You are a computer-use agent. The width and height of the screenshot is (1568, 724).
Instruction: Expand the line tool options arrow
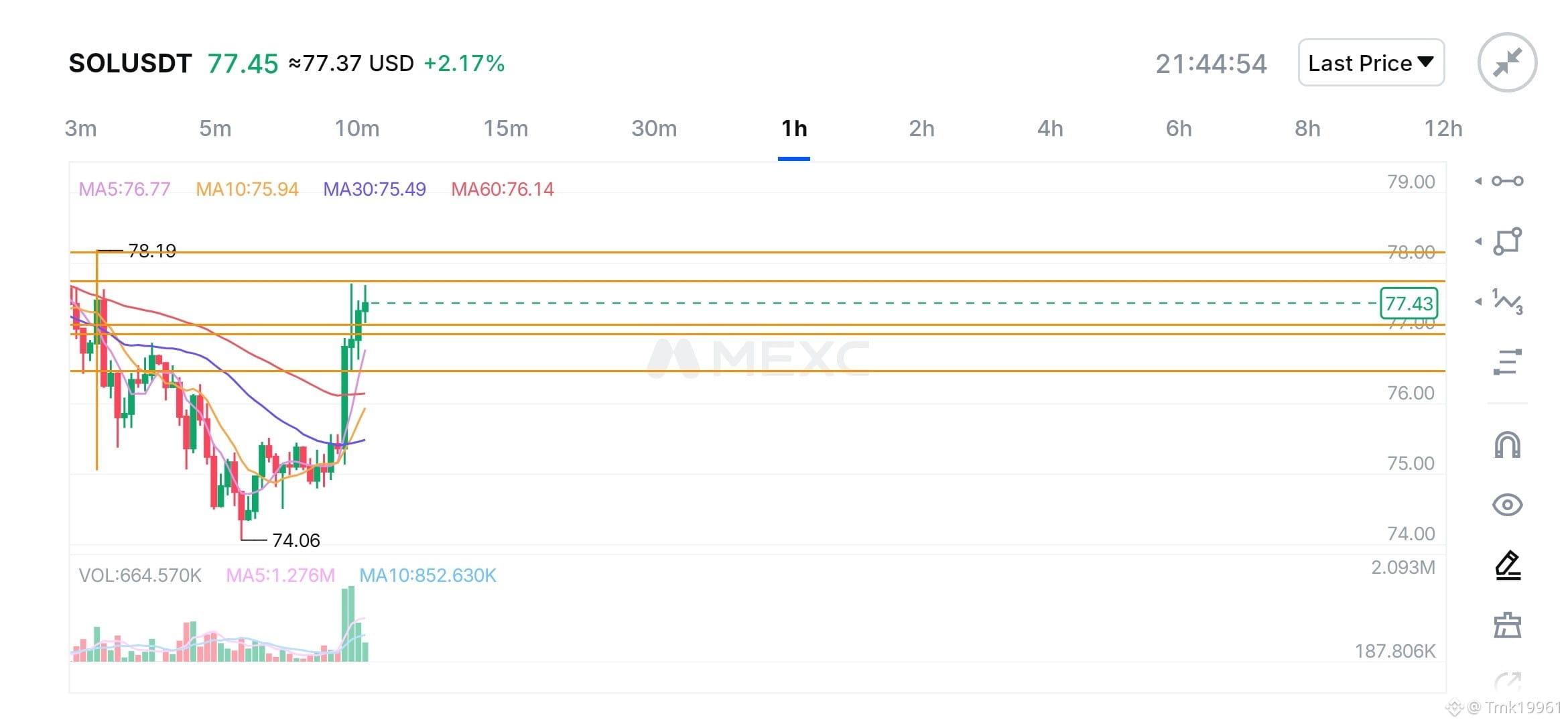tap(1478, 181)
